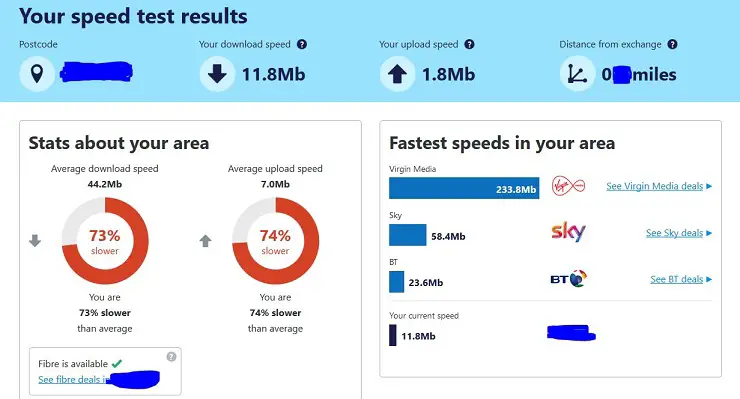740x399 pixels.
Task: Click the green Fibre is available checkmark
Action: 117,364
